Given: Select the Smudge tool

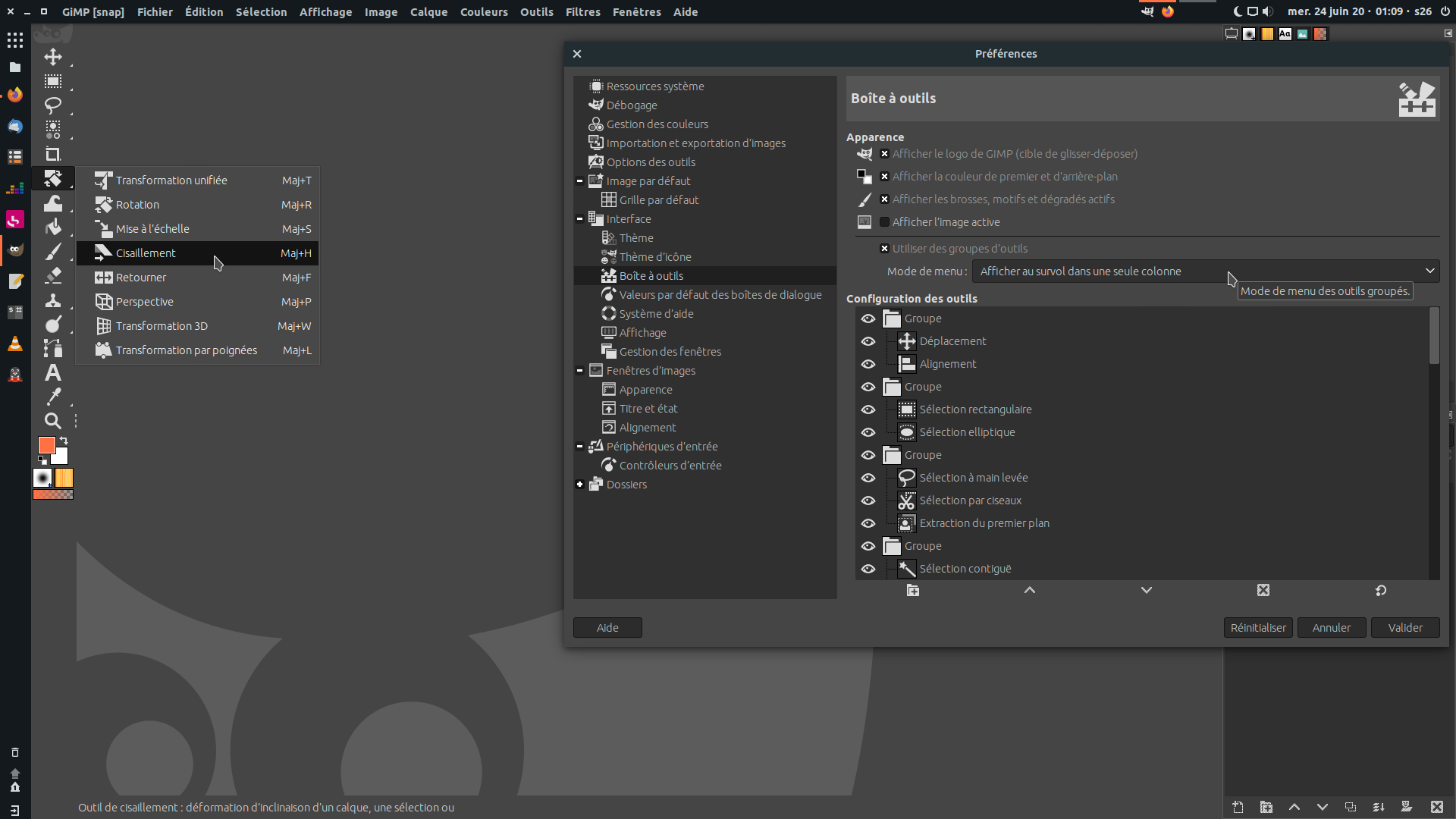Looking at the screenshot, I should (52, 324).
